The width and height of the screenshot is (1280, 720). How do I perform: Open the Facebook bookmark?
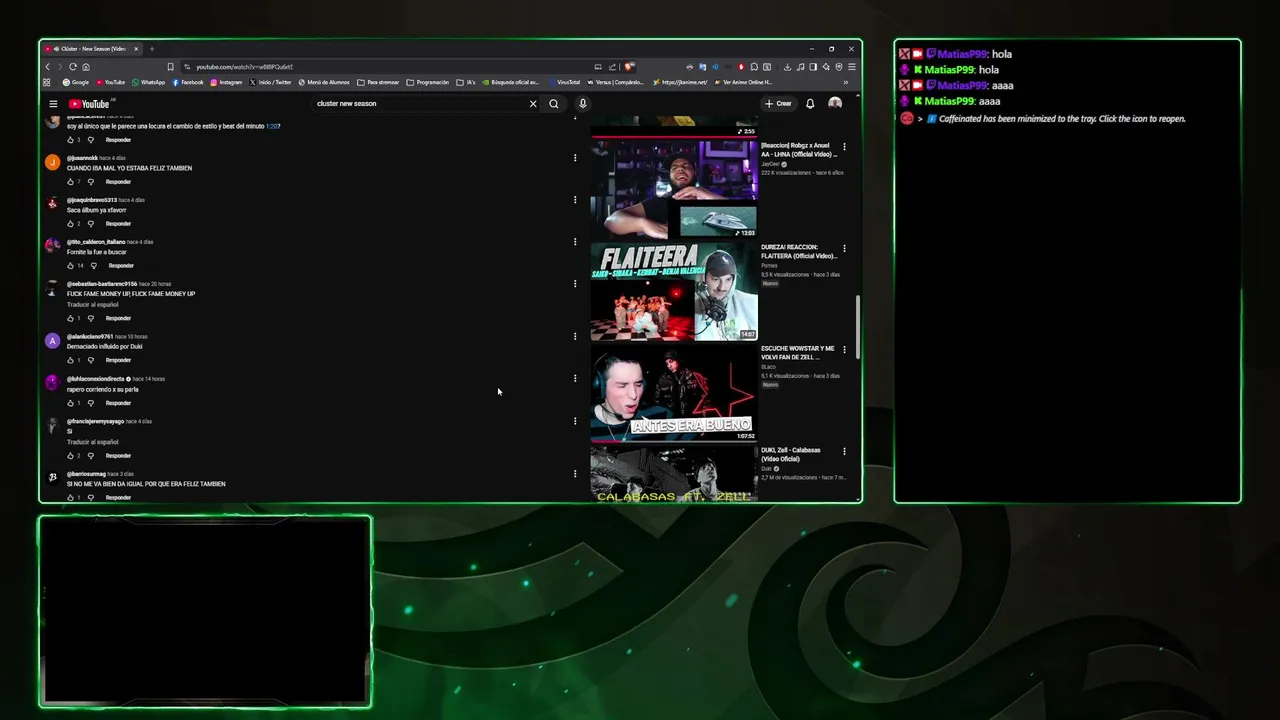click(188, 83)
